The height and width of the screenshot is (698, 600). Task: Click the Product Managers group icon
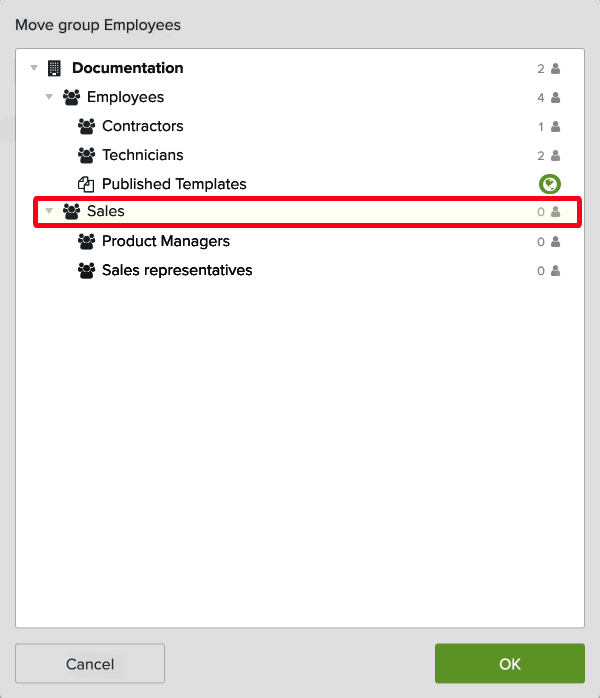click(x=86, y=242)
